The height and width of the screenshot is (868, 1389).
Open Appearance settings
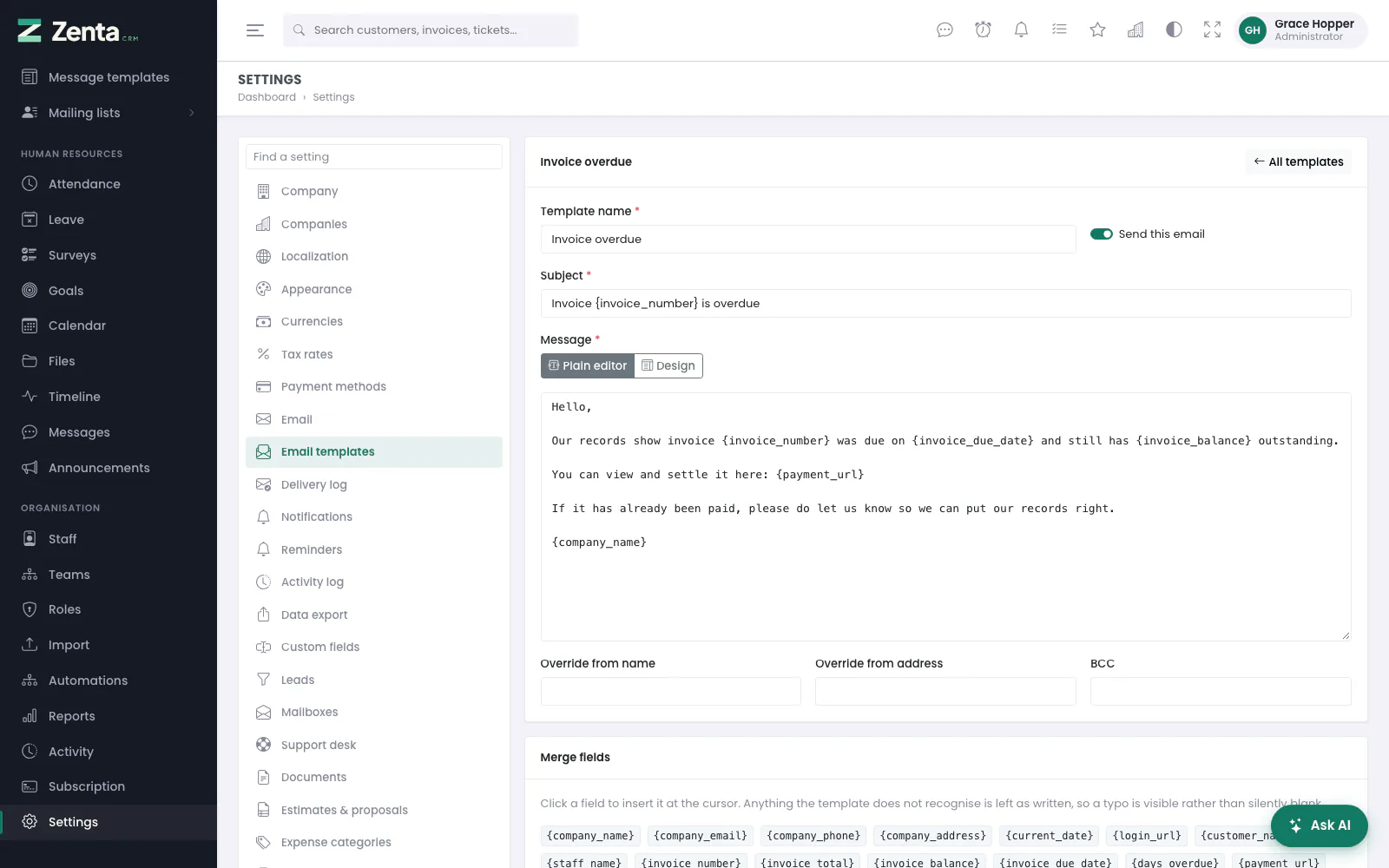pos(374,289)
